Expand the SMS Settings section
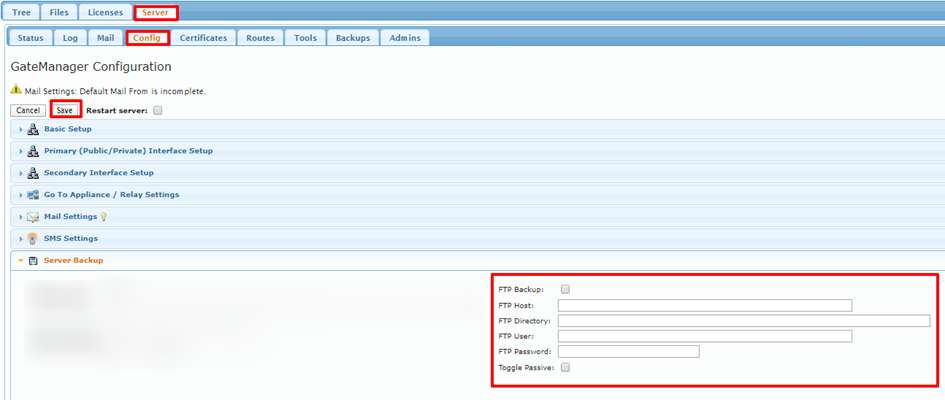Image resolution: width=945 pixels, height=400 pixels. click(477, 239)
